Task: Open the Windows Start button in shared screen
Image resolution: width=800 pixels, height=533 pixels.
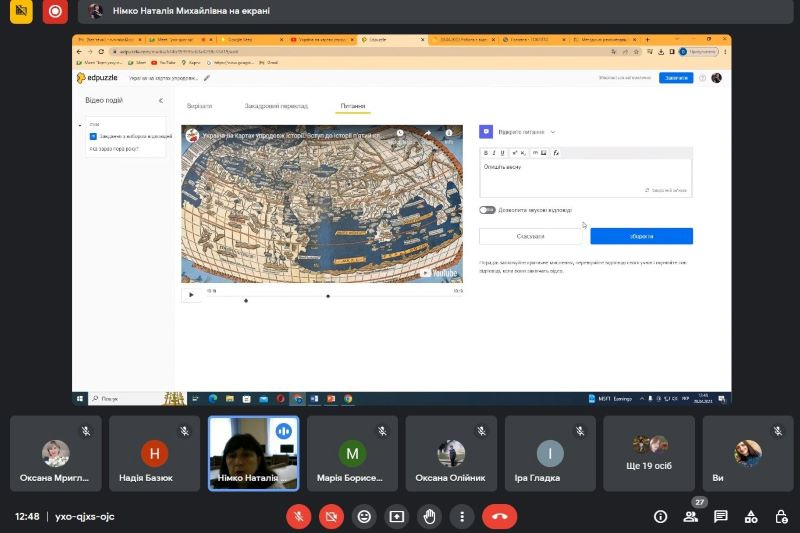Action: [80, 399]
